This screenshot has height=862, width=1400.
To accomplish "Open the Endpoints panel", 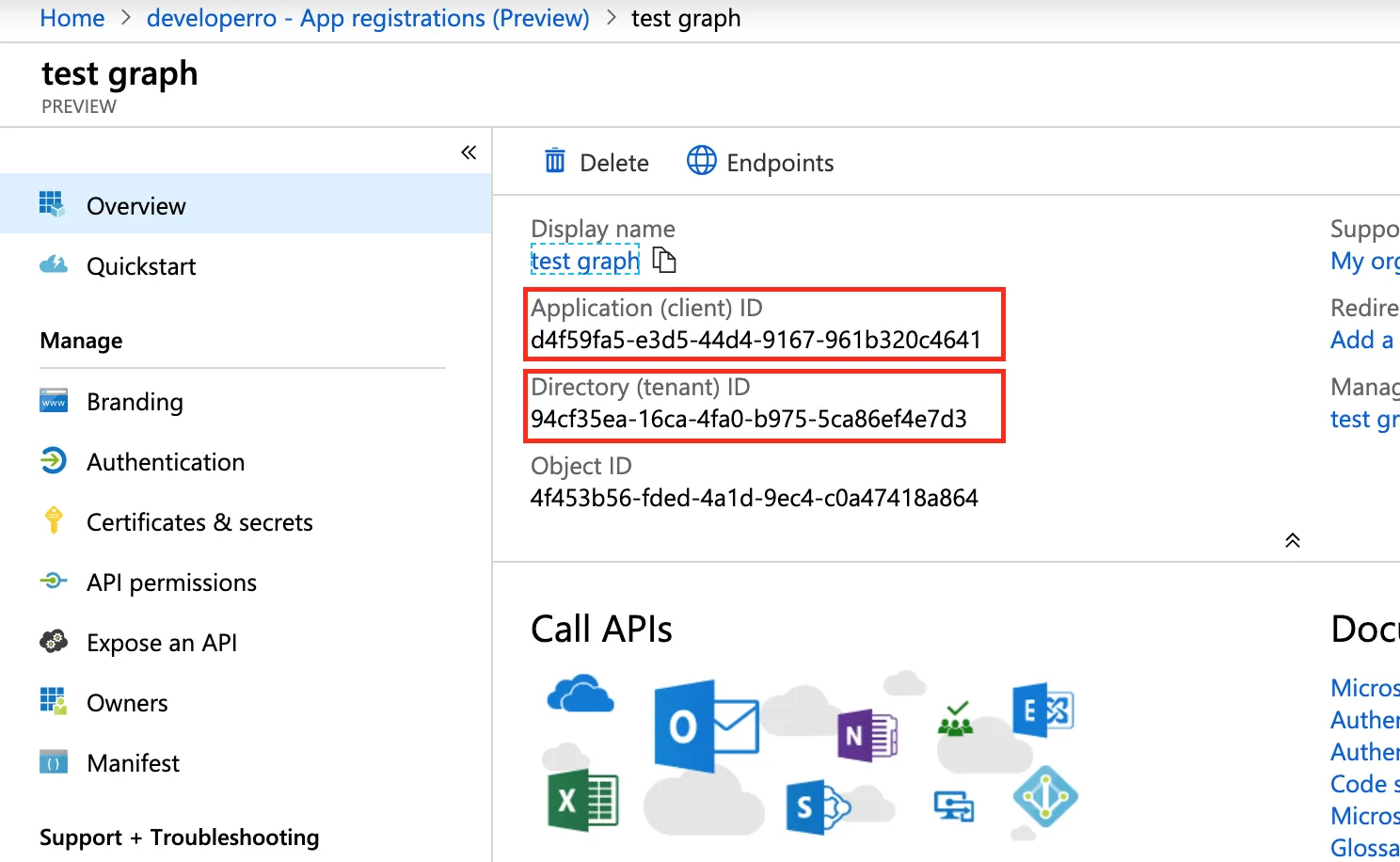I will pyautogui.click(x=759, y=161).
